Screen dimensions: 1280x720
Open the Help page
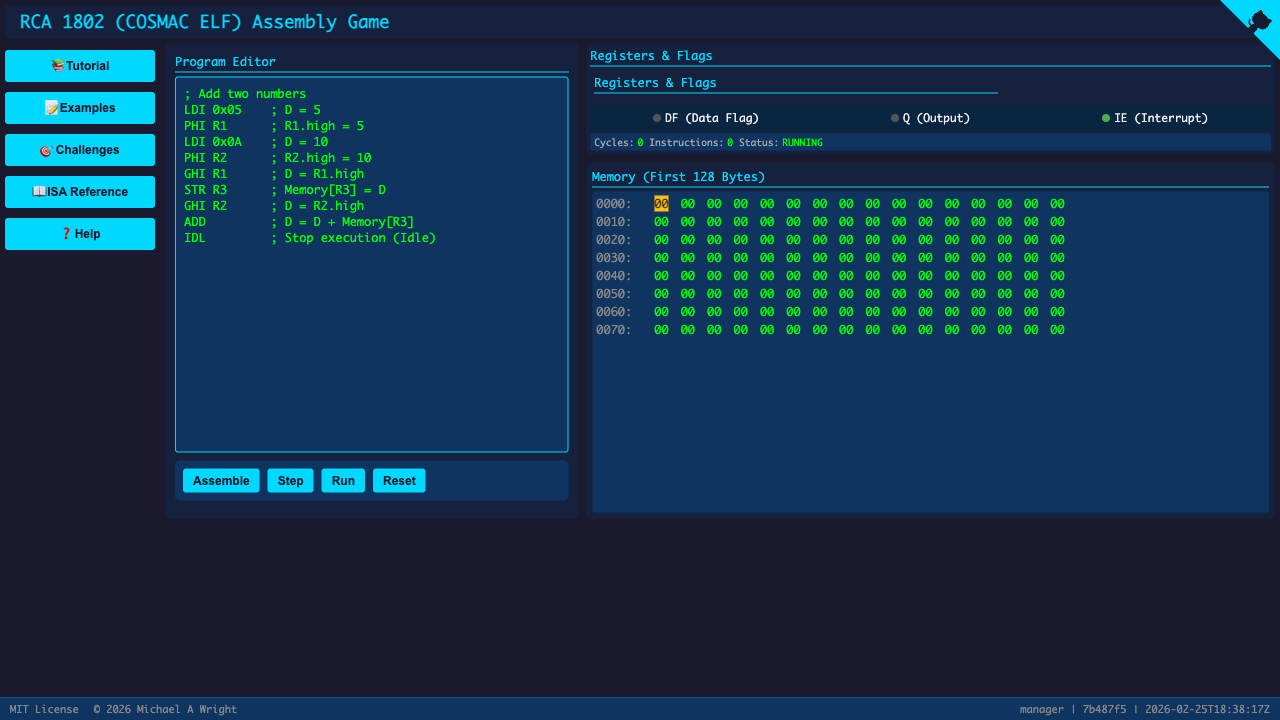tap(80, 234)
